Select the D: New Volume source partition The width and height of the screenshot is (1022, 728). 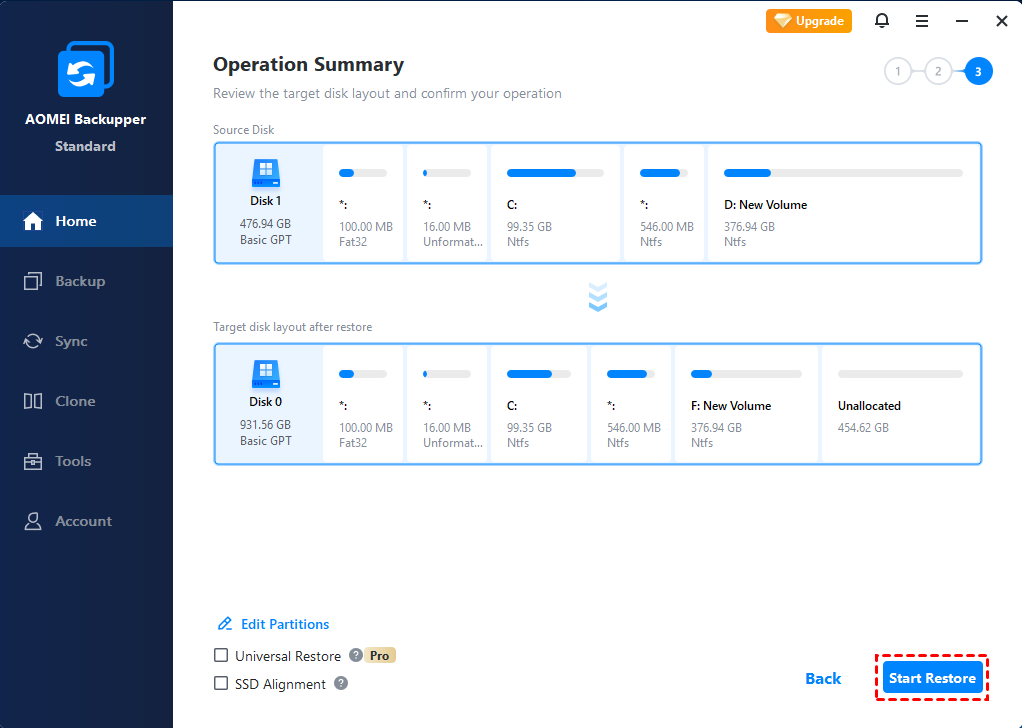coord(843,203)
